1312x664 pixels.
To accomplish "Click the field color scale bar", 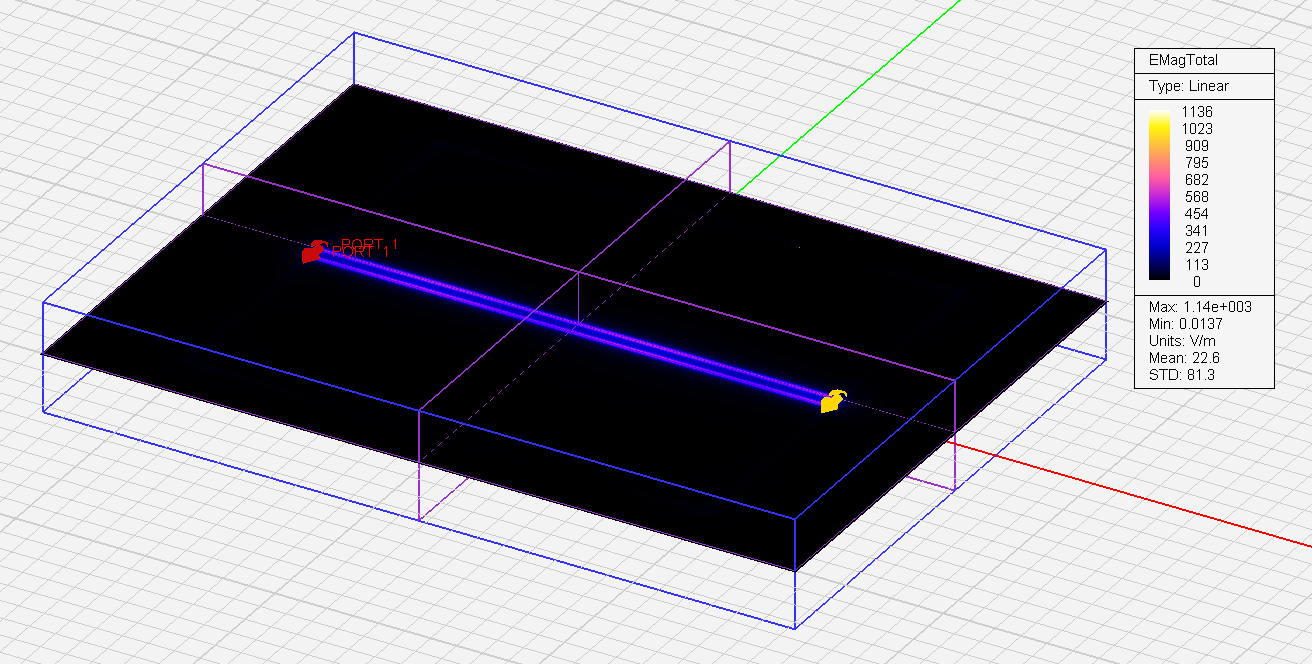I will pos(1161,197).
